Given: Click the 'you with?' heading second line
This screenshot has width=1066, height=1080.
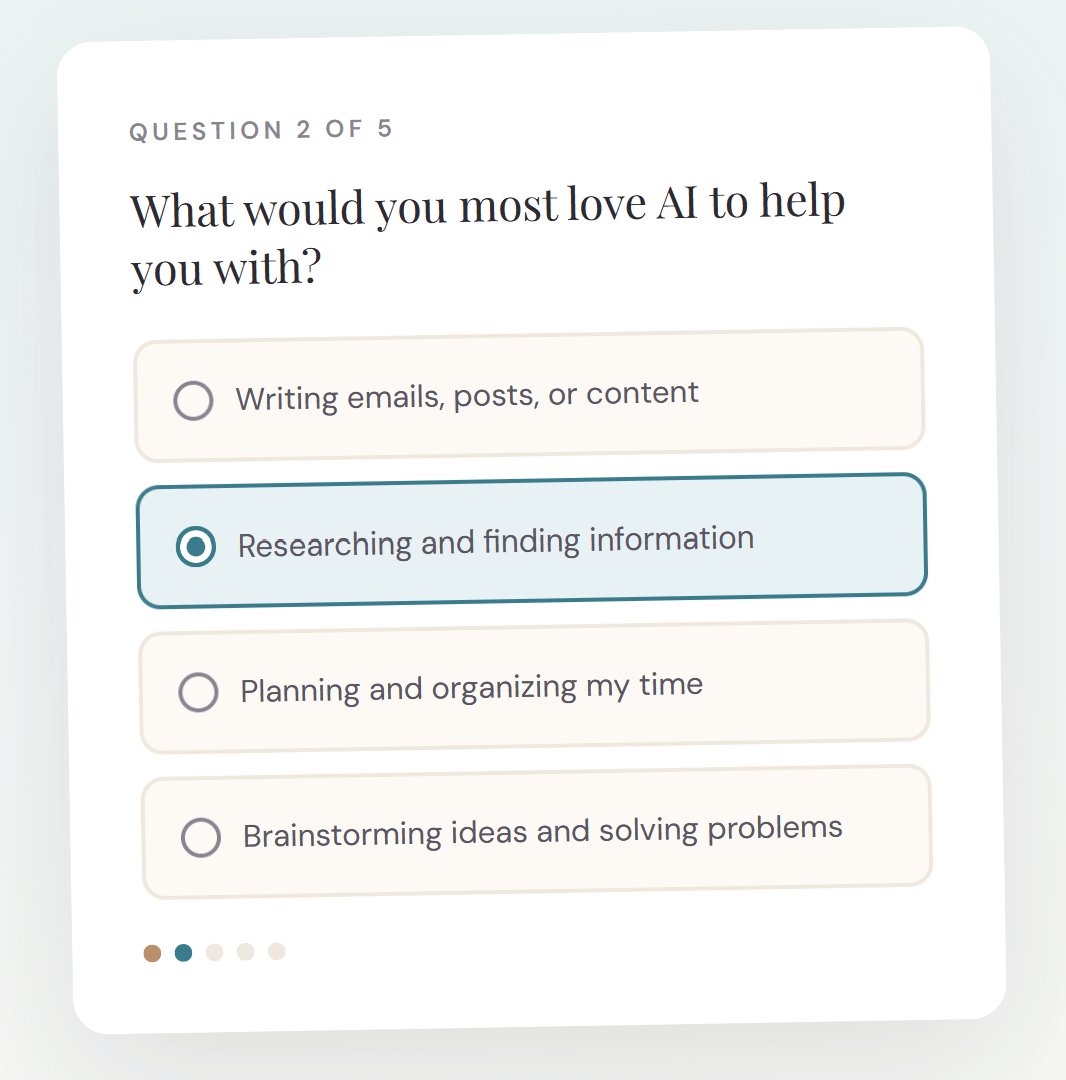Looking at the screenshot, I should (x=225, y=268).
